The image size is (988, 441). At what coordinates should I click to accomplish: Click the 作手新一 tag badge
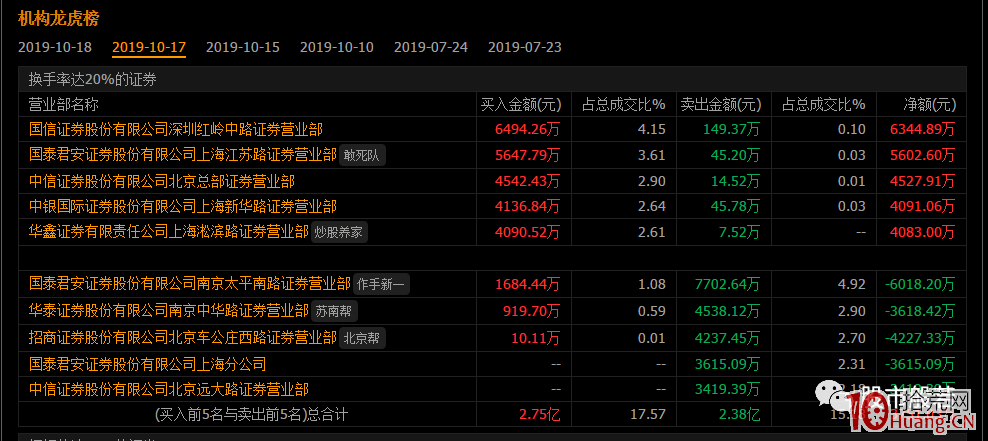tap(381, 284)
